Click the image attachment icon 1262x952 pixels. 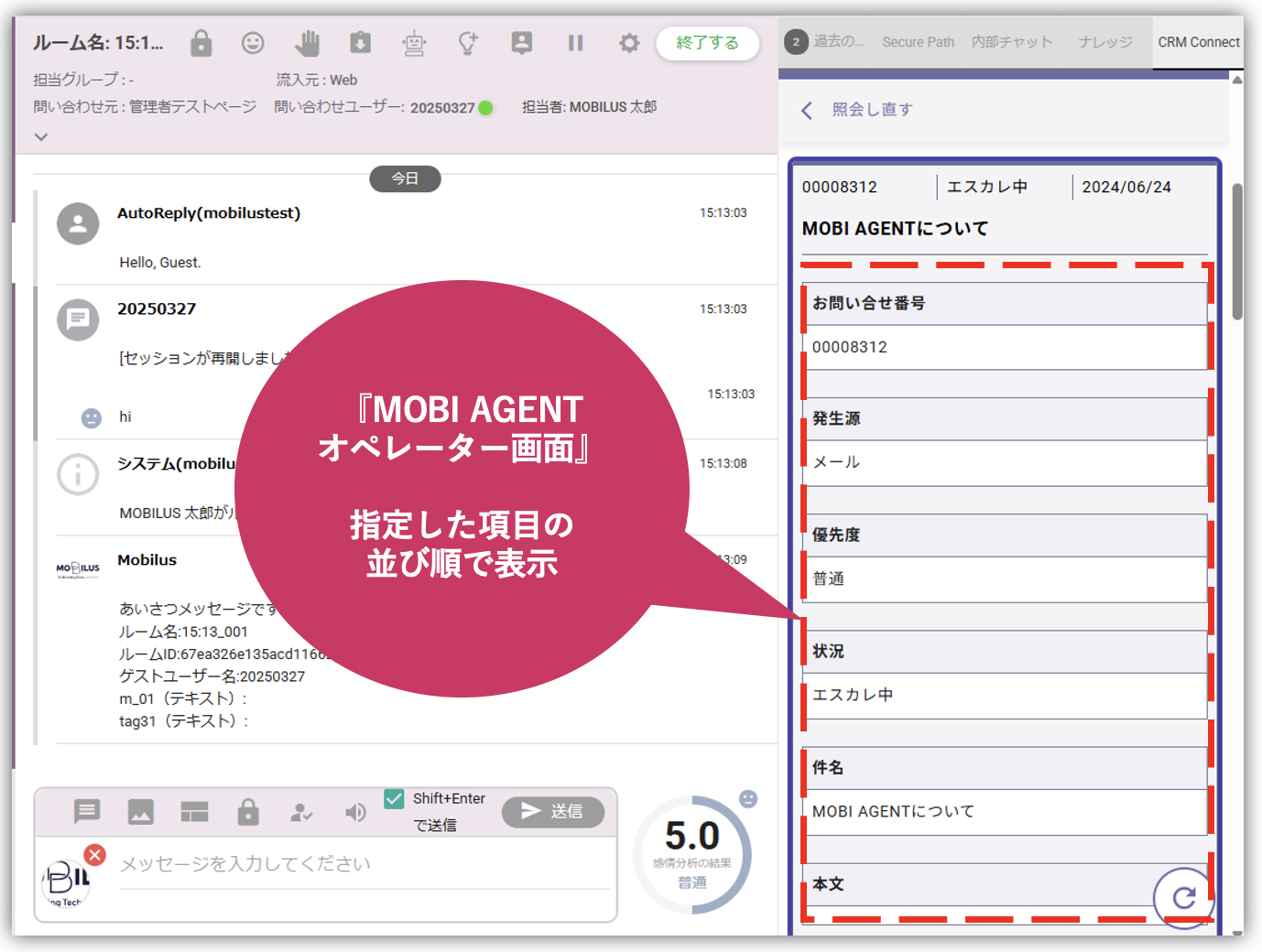pos(141,811)
